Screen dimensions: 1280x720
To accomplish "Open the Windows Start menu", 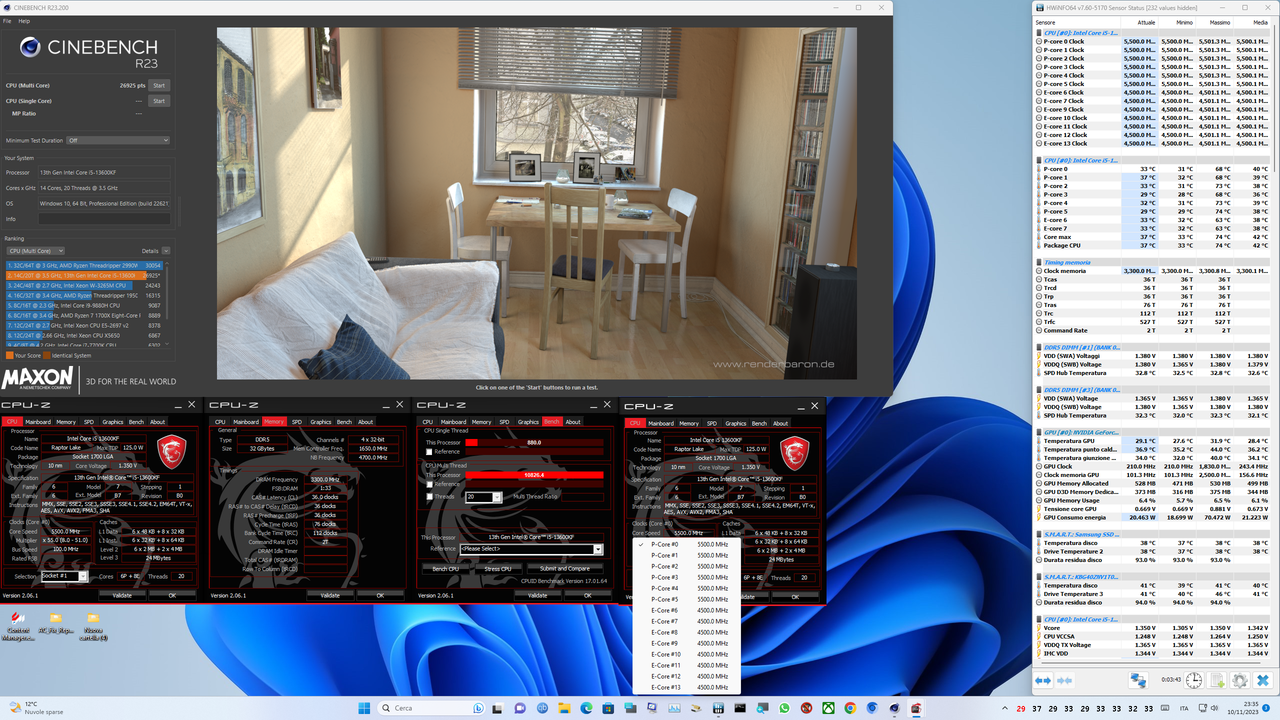I will (364, 707).
